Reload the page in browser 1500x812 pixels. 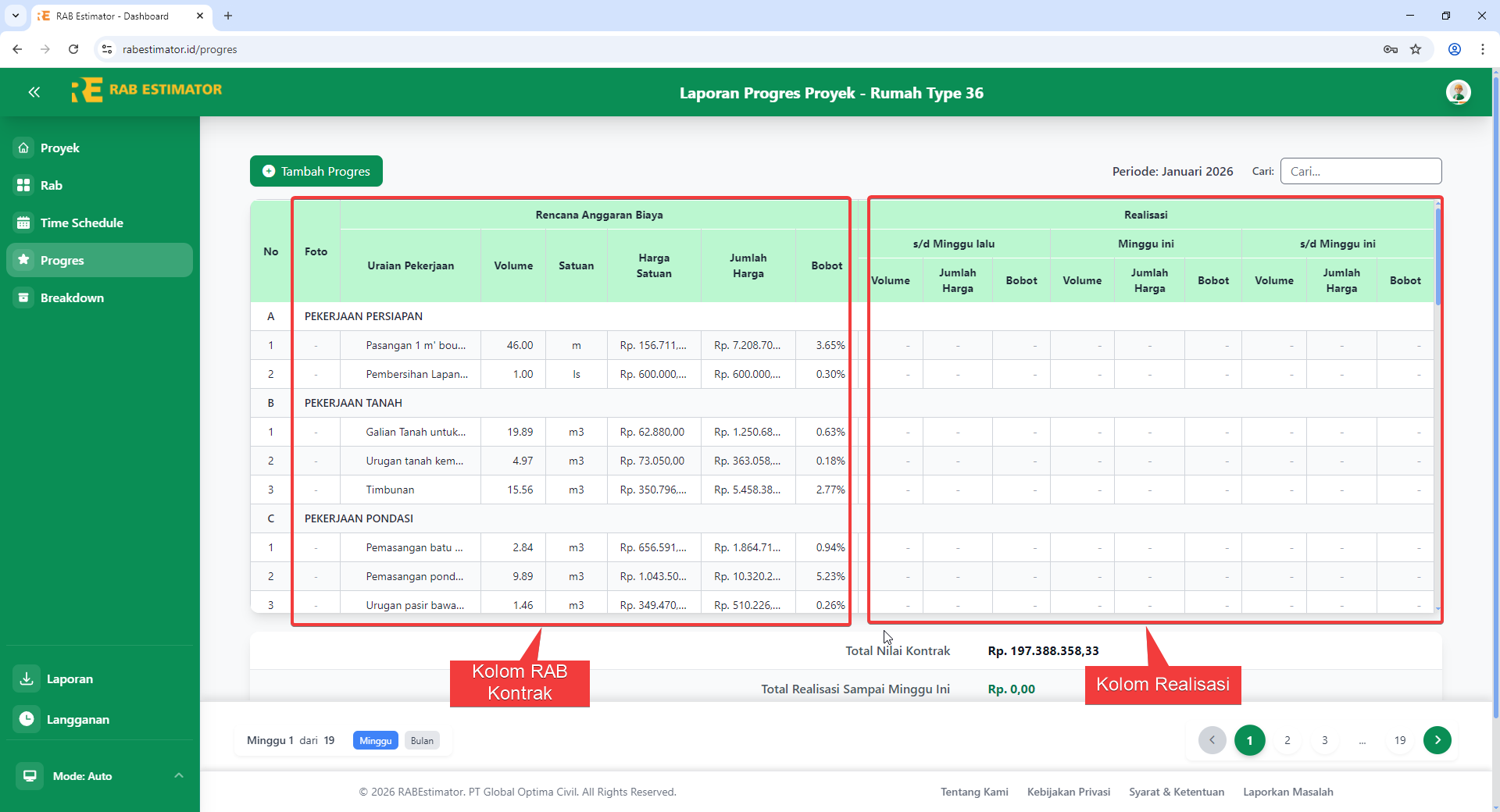[x=73, y=49]
